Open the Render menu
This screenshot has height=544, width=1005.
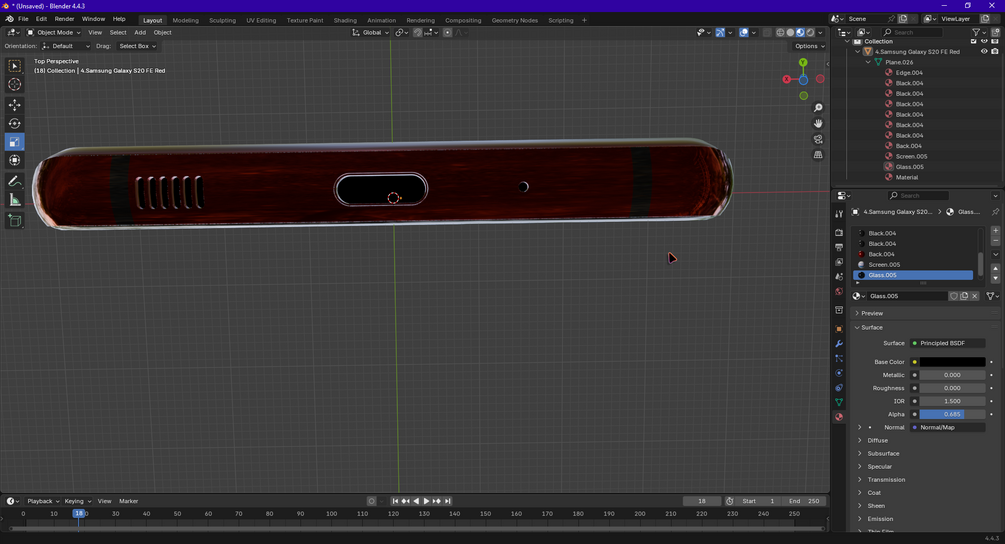[64, 19]
